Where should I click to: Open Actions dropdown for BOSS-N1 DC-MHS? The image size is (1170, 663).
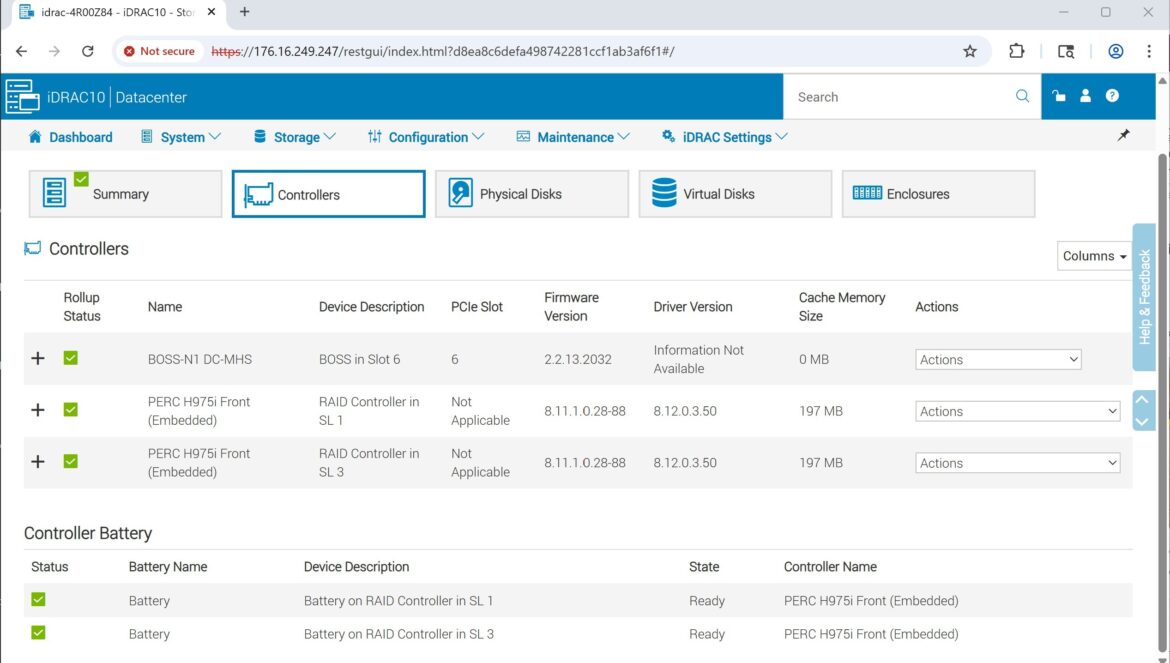pyautogui.click(x=997, y=360)
